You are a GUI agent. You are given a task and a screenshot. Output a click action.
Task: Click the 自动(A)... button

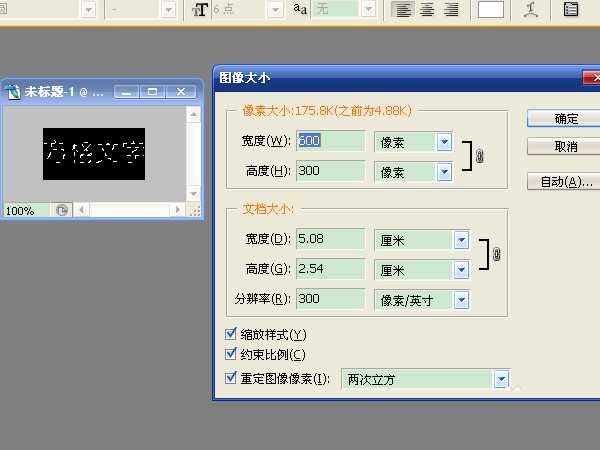565,182
